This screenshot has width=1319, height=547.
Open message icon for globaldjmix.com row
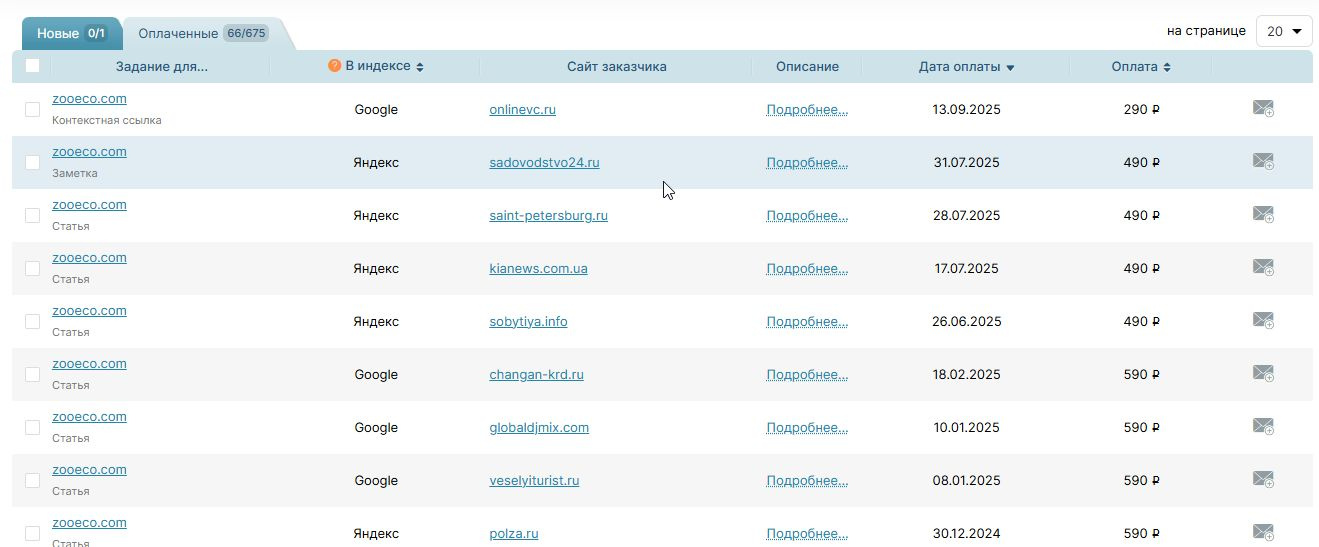click(x=1263, y=427)
